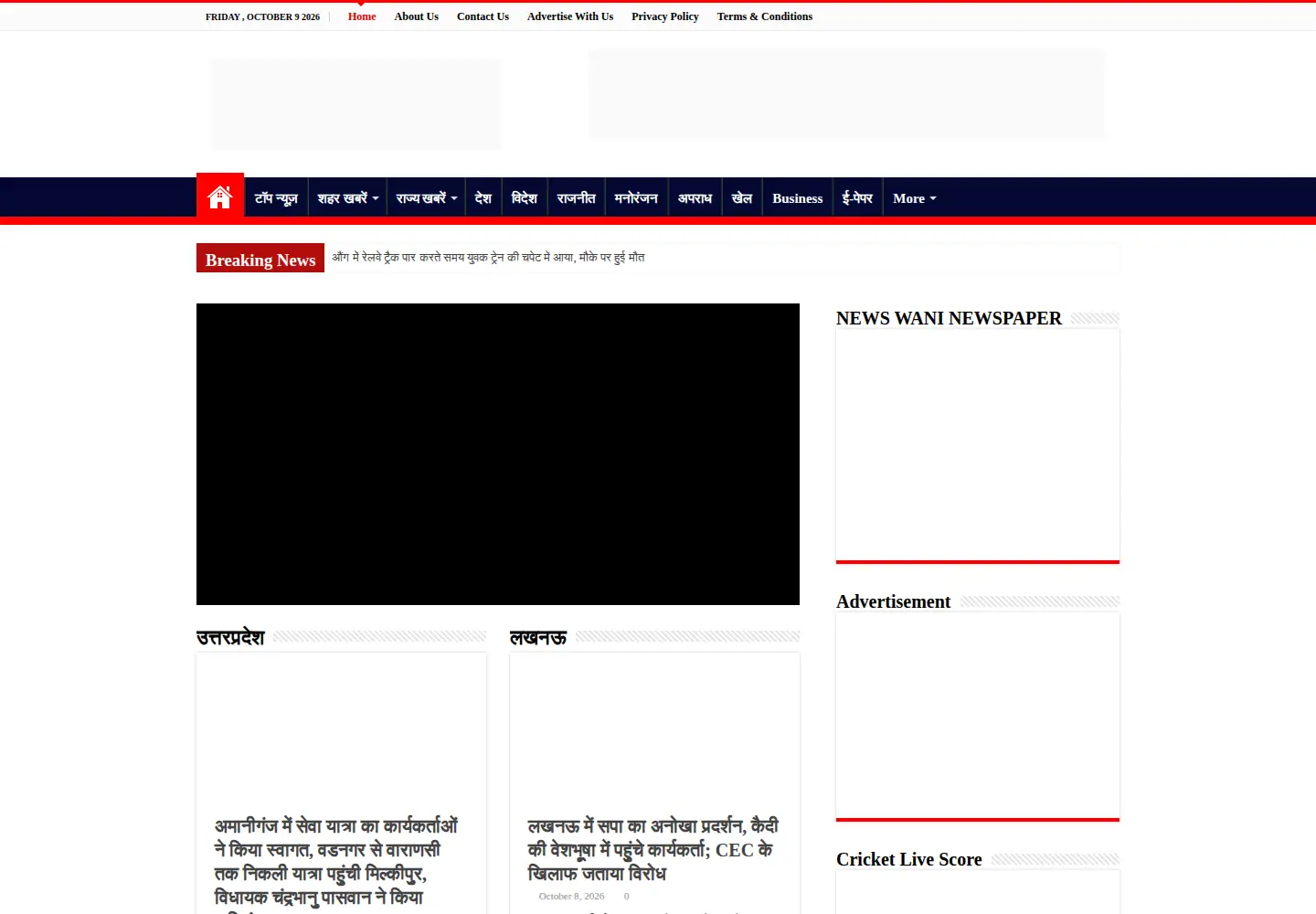Open the उत्तरप्रदेश section heading
This screenshot has height=914, width=1316.
(x=230, y=637)
